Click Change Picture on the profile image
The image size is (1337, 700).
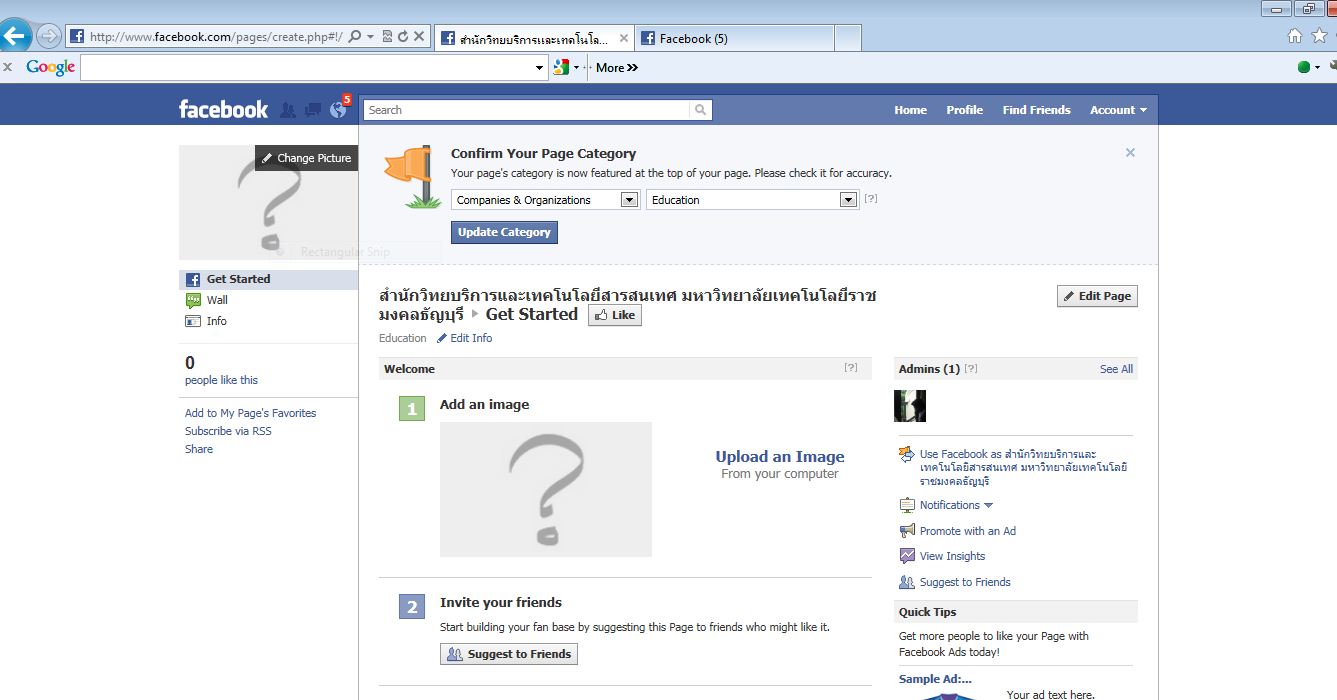306,158
